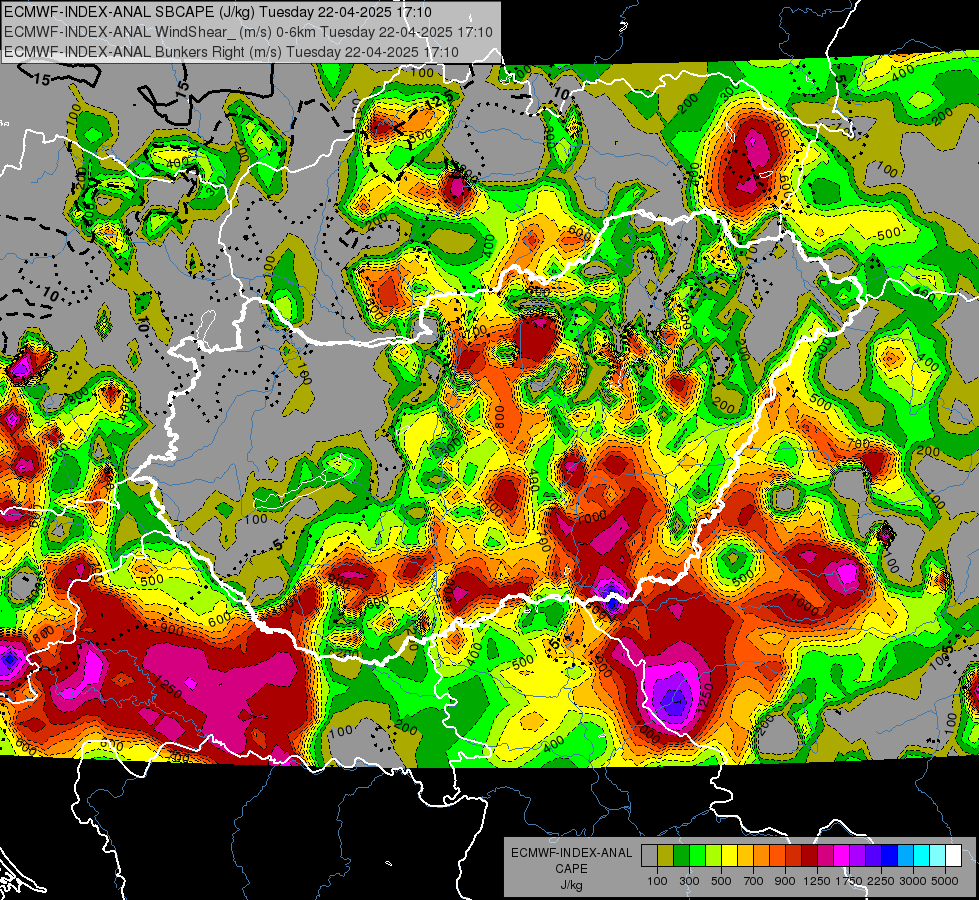The image size is (979, 900).
Task: Pick the yellow-green lime legend swatch
Action: (714, 856)
